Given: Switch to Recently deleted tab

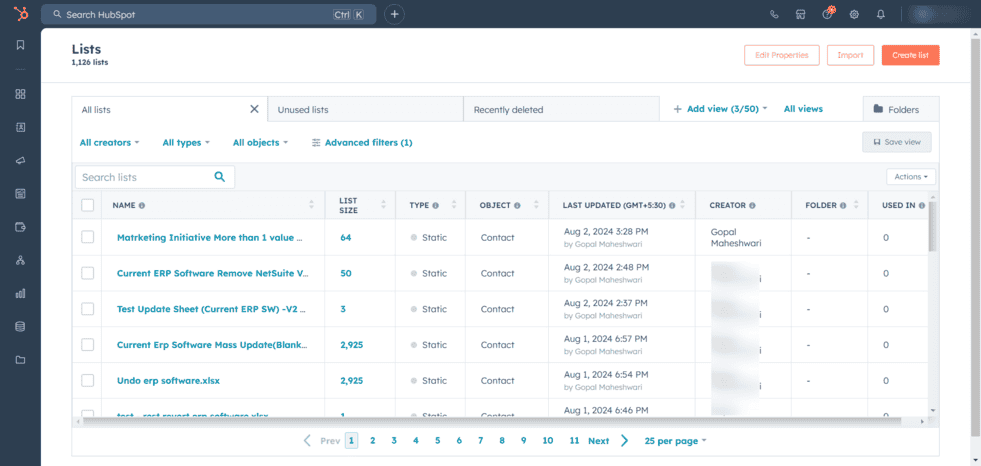Looking at the screenshot, I should pos(508,110).
